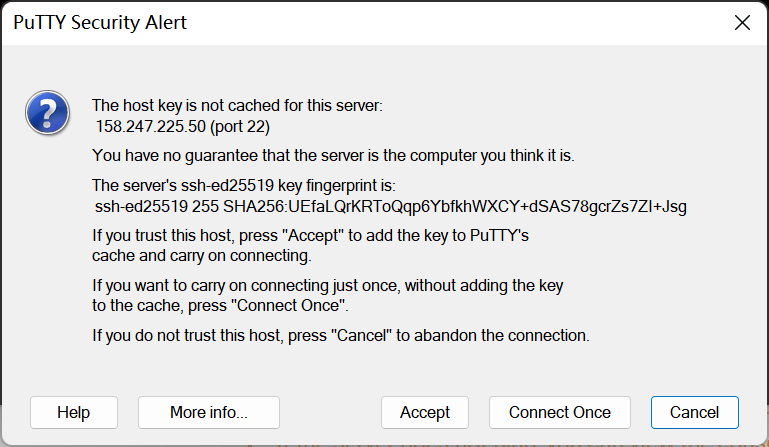Screen dimensions: 769x447
Task: Open the More info... details
Action: click(209, 412)
